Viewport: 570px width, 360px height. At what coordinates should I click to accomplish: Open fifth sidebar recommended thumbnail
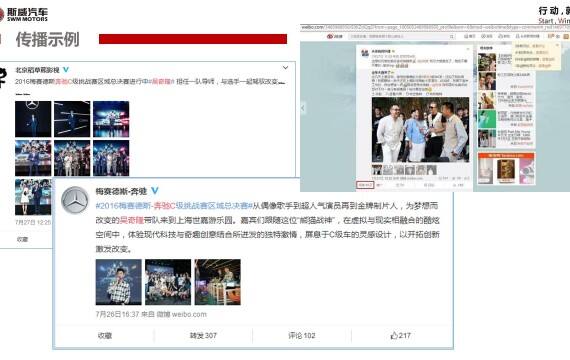click(487, 139)
